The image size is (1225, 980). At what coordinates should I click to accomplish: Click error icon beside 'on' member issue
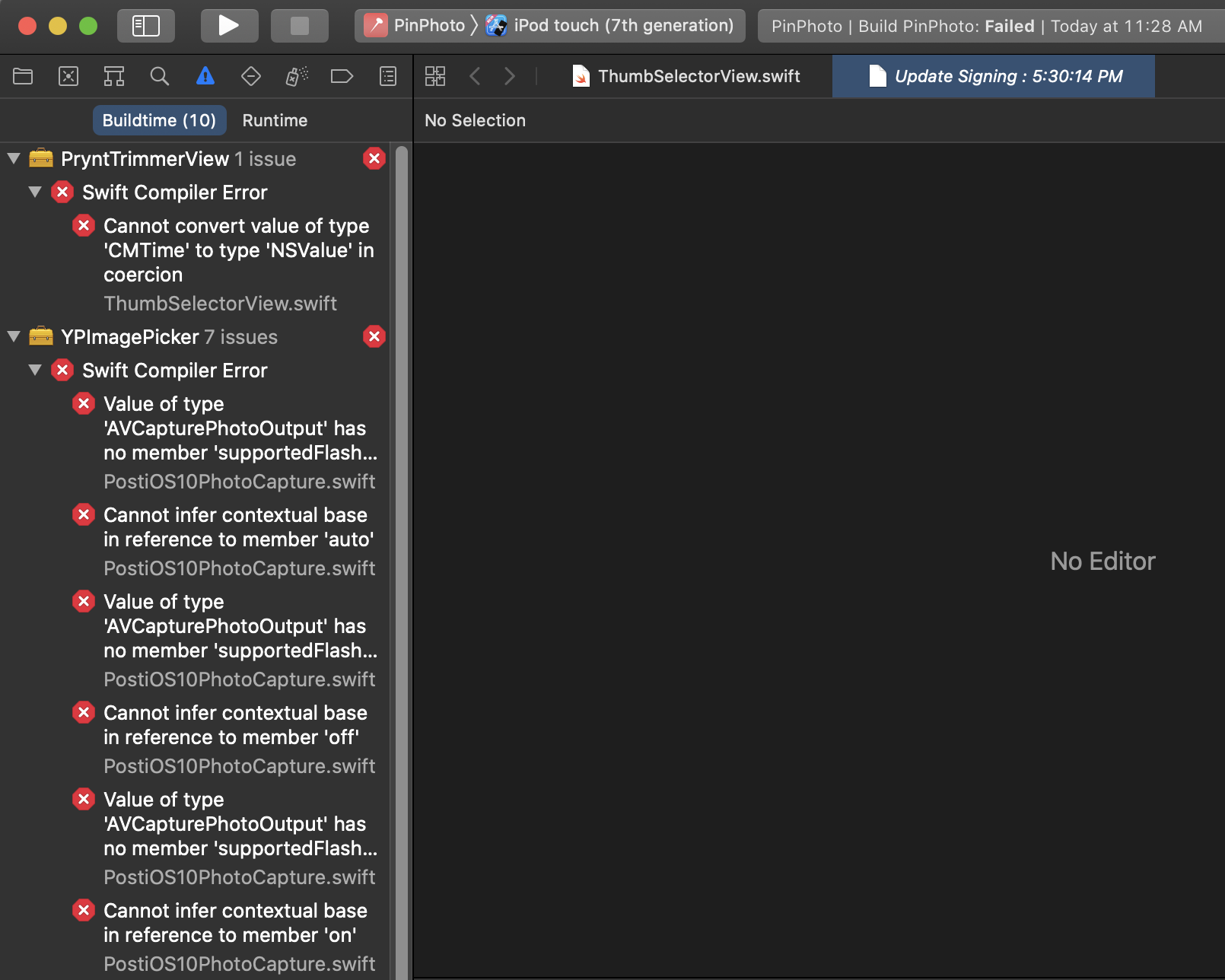[84, 911]
